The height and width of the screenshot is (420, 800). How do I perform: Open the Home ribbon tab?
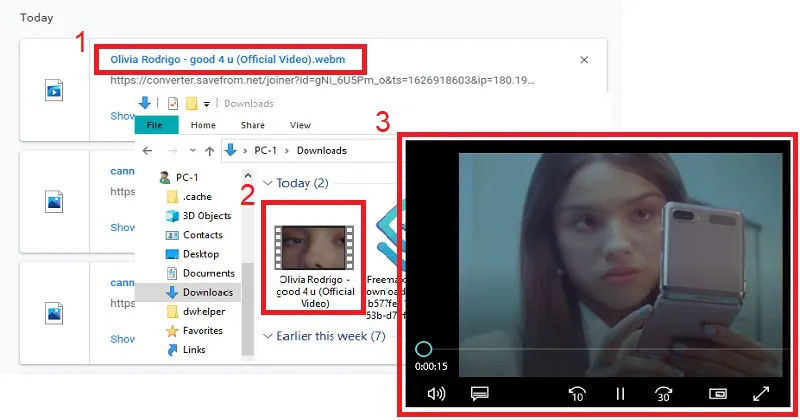pyautogui.click(x=203, y=125)
